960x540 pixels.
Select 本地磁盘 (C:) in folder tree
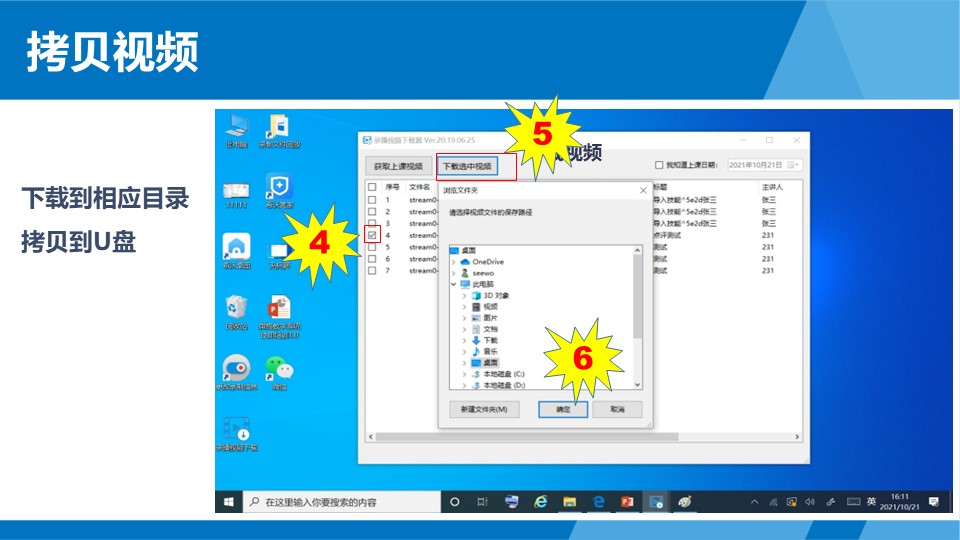(504, 373)
